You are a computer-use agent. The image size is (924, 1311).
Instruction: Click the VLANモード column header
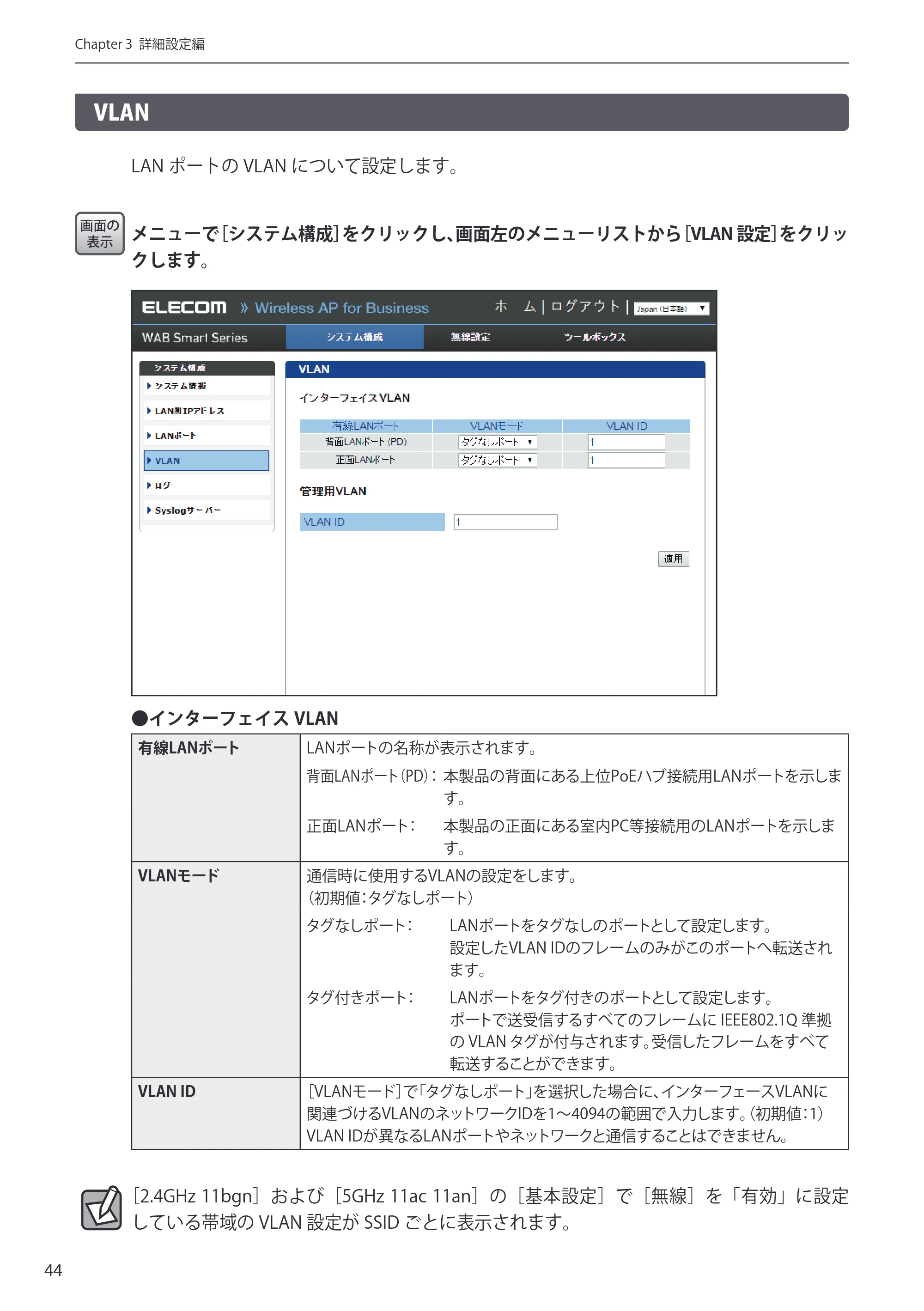497,426
